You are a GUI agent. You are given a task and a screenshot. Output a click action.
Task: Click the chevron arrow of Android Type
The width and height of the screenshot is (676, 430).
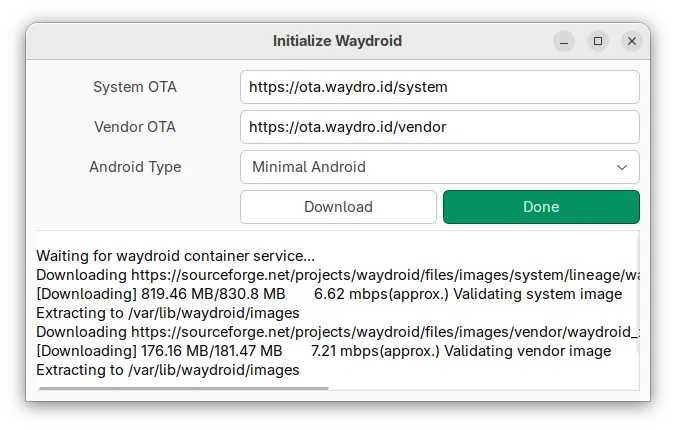622,167
